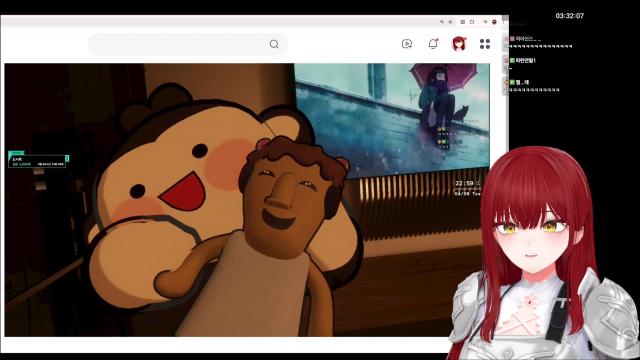Screen dimensions: 640x360
Task: Open the browser profile icon in toolbar
Action: [494, 22]
